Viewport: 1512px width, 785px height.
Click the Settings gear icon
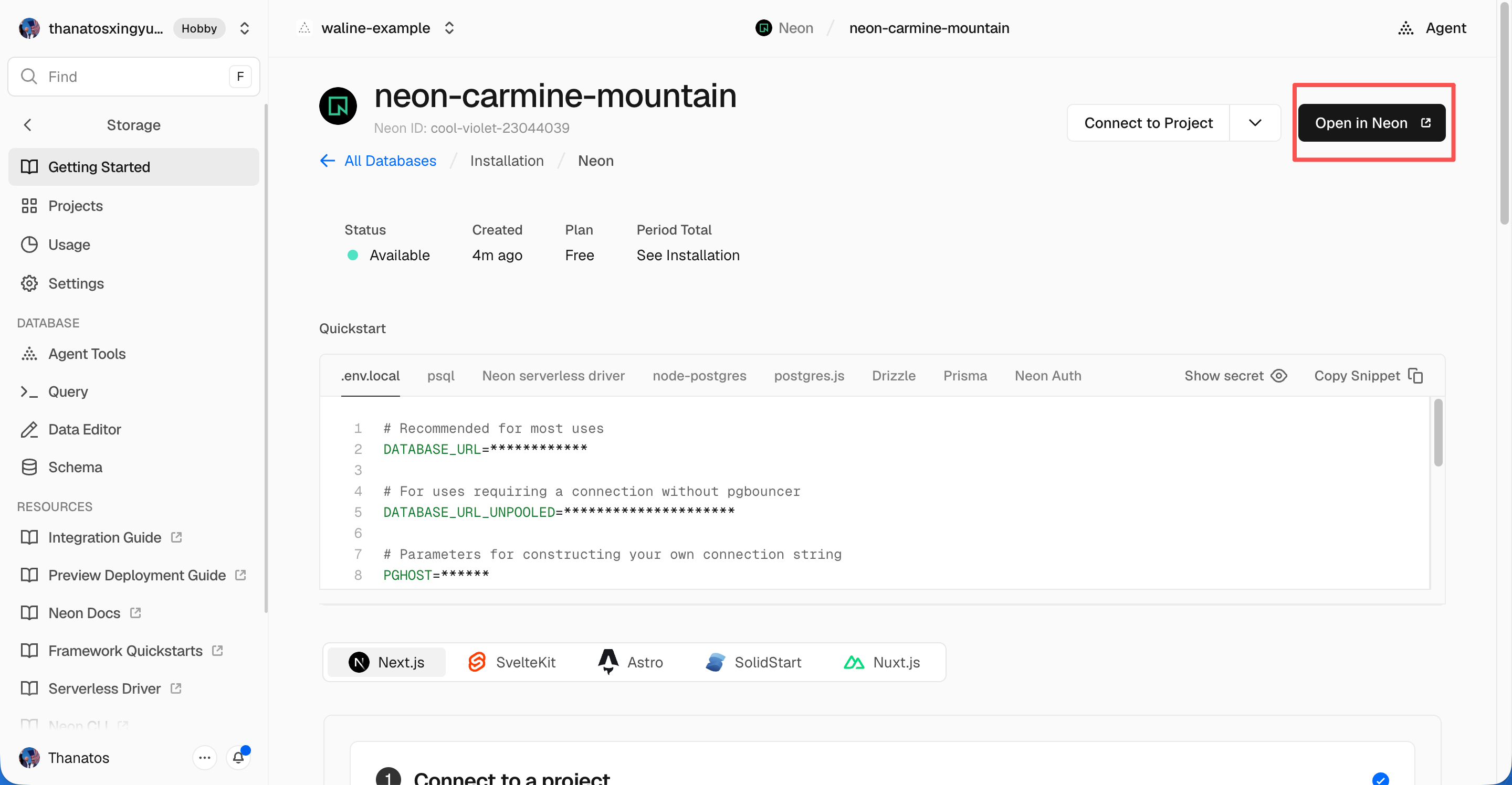29,283
